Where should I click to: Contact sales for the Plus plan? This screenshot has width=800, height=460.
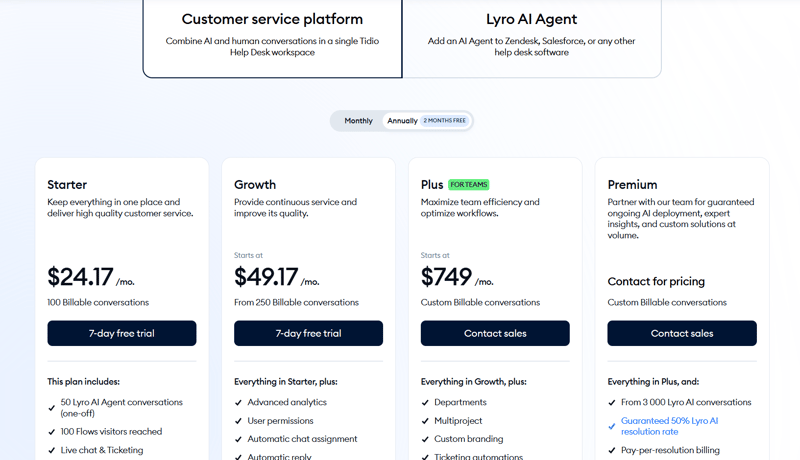click(x=495, y=333)
